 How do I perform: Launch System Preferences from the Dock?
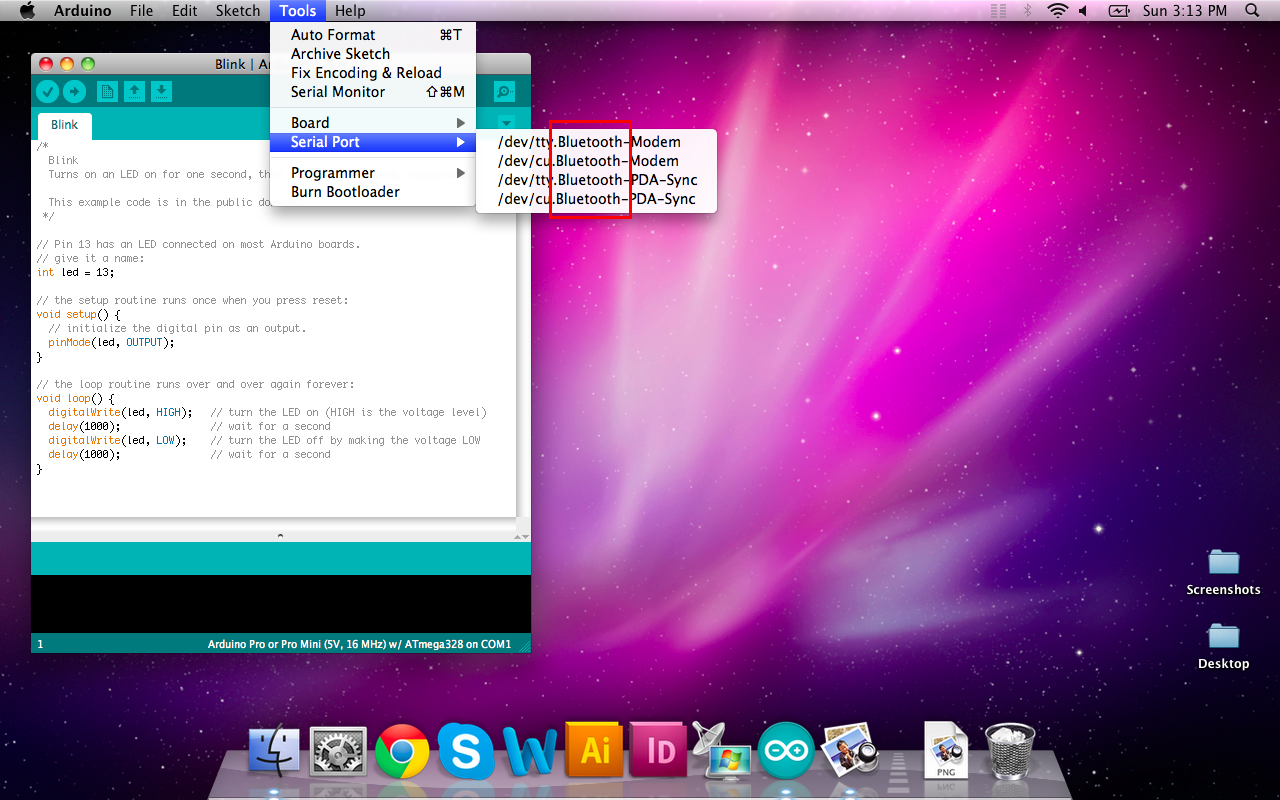click(338, 753)
